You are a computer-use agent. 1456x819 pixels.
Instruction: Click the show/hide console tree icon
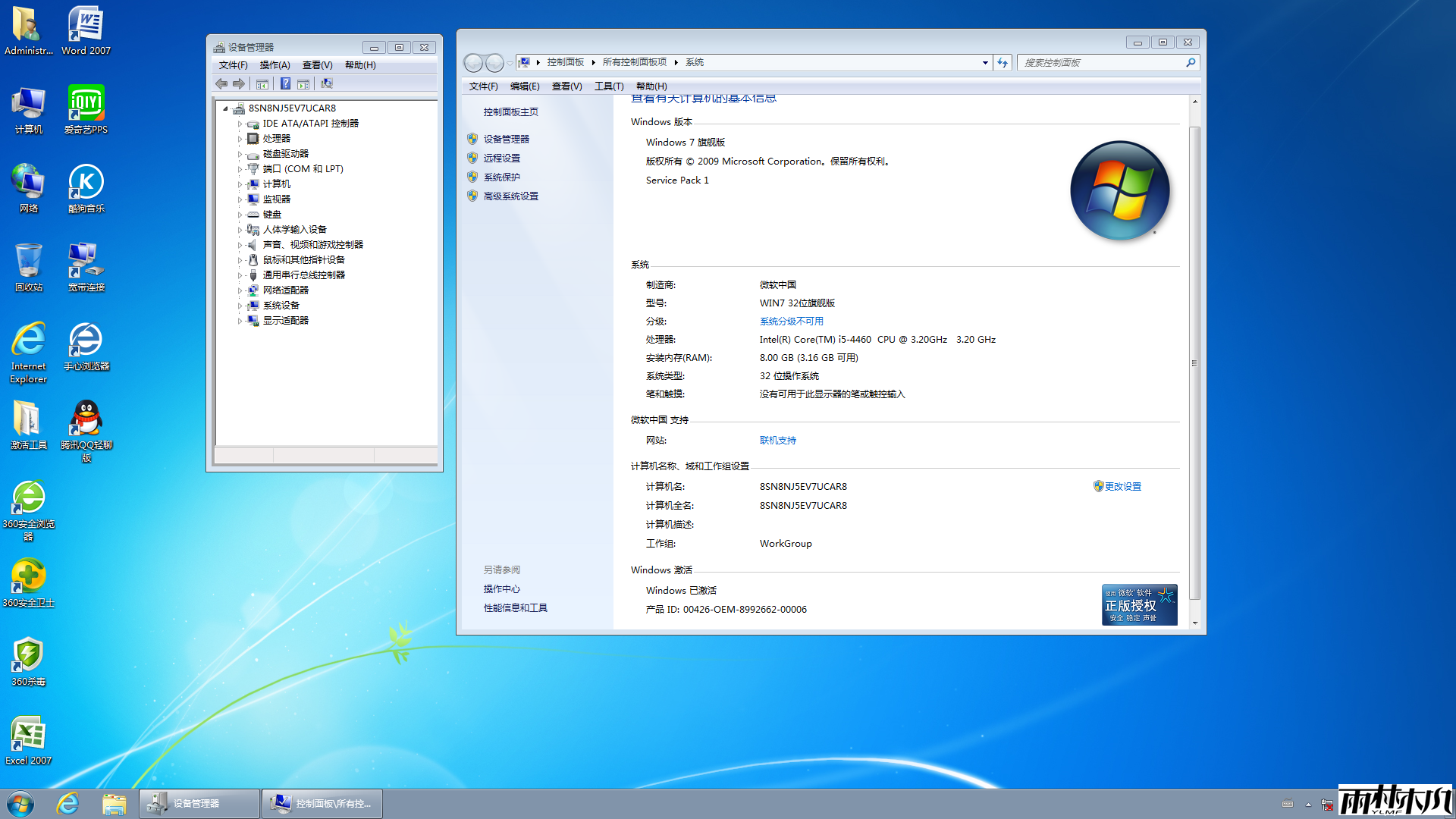coord(262,83)
